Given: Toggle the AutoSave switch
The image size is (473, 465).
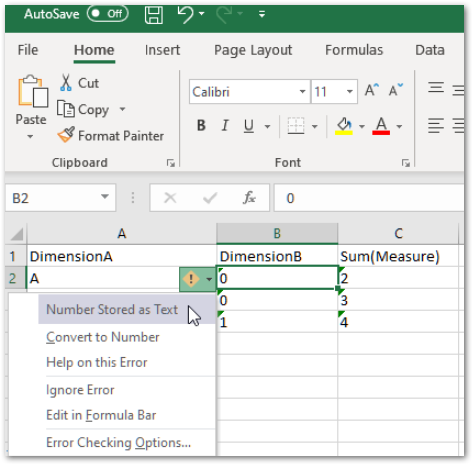Looking at the screenshot, I should click(x=108, y=14).
